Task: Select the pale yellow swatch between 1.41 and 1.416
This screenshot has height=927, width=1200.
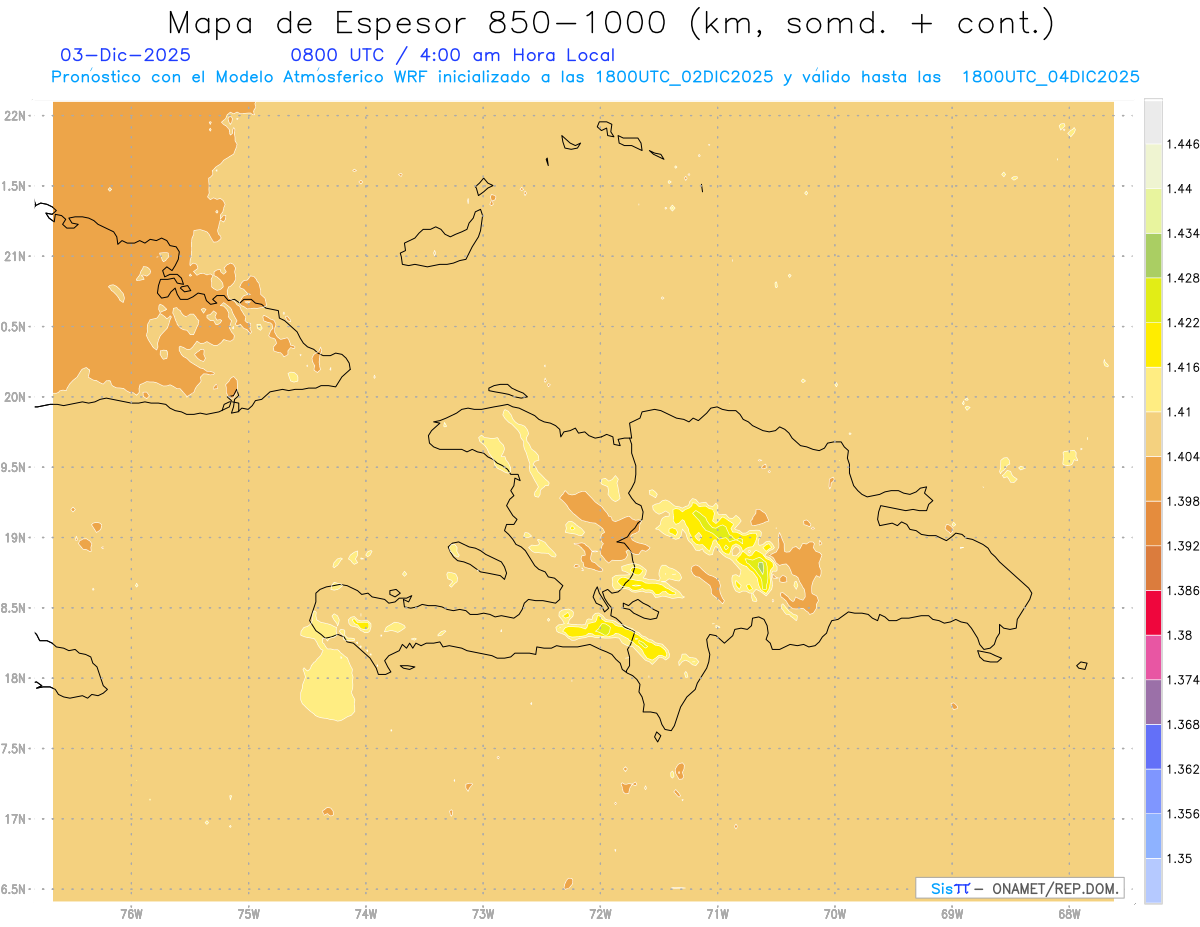Action: point(1153,389)
